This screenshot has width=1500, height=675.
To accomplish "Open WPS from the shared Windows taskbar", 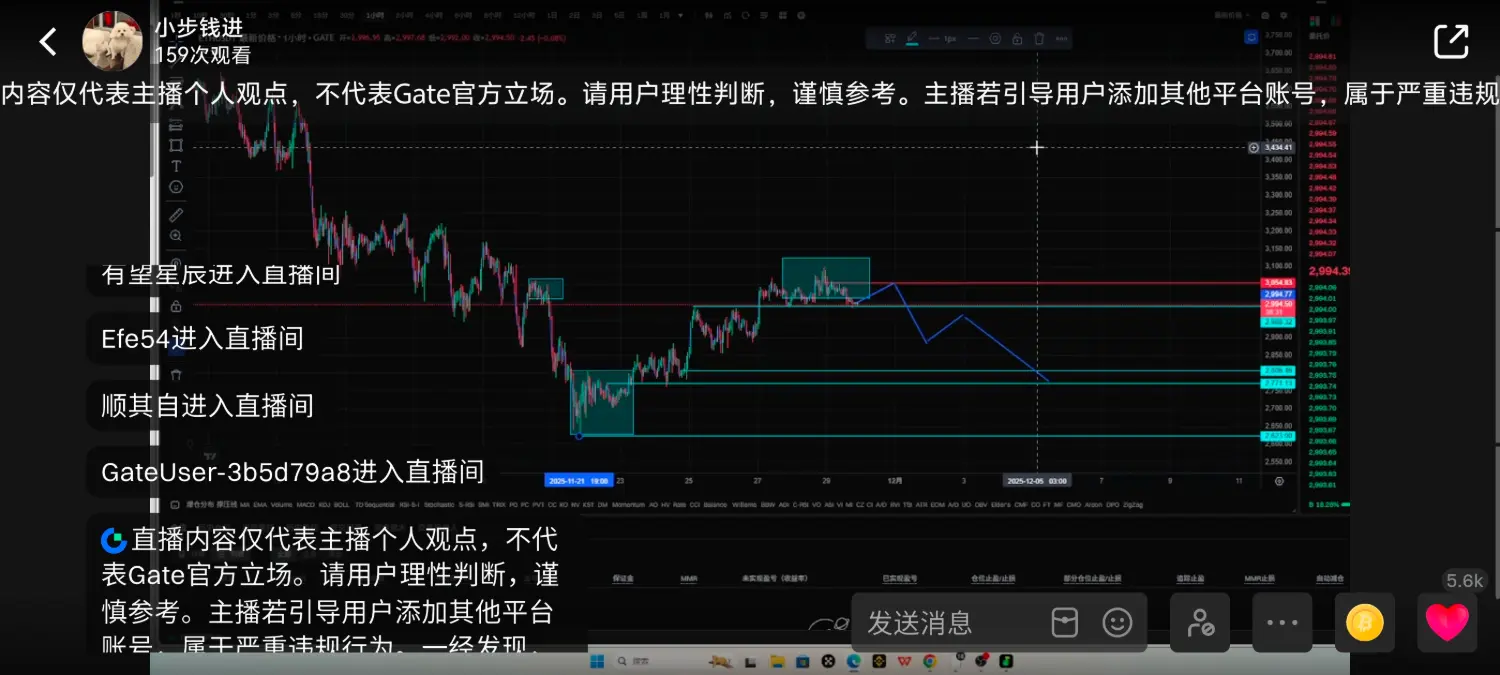I will coord(904,661).
